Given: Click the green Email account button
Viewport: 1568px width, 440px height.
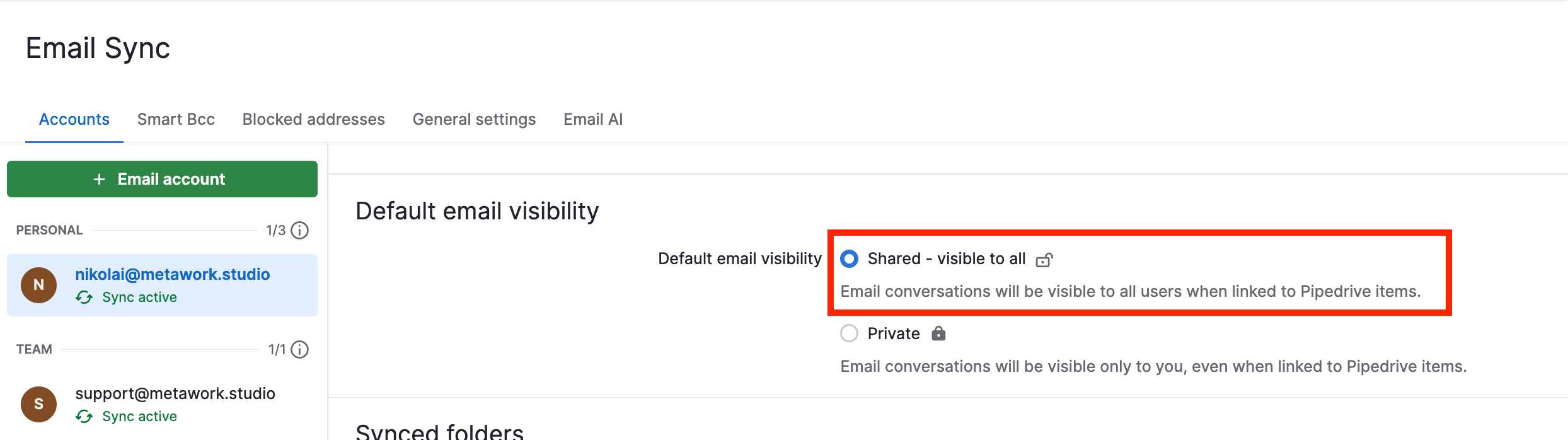Looking at the screenshot, I should pyautogui.click(x=162, y=179).
